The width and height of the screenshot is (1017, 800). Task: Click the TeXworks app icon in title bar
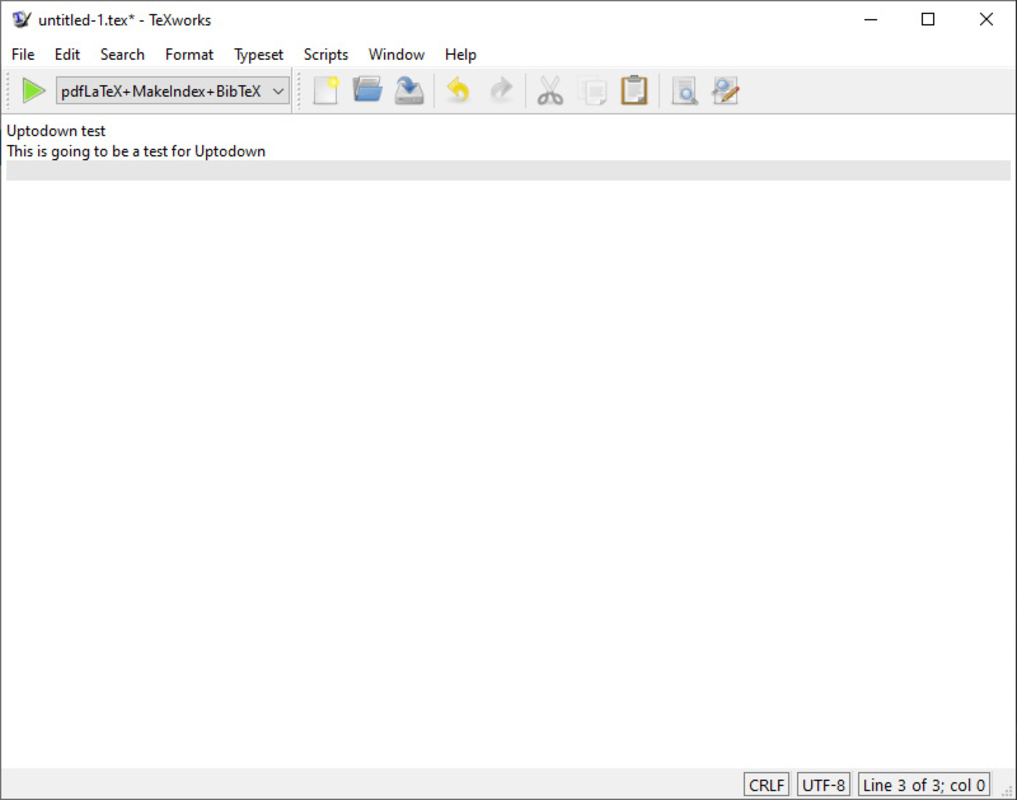(21, 19)
